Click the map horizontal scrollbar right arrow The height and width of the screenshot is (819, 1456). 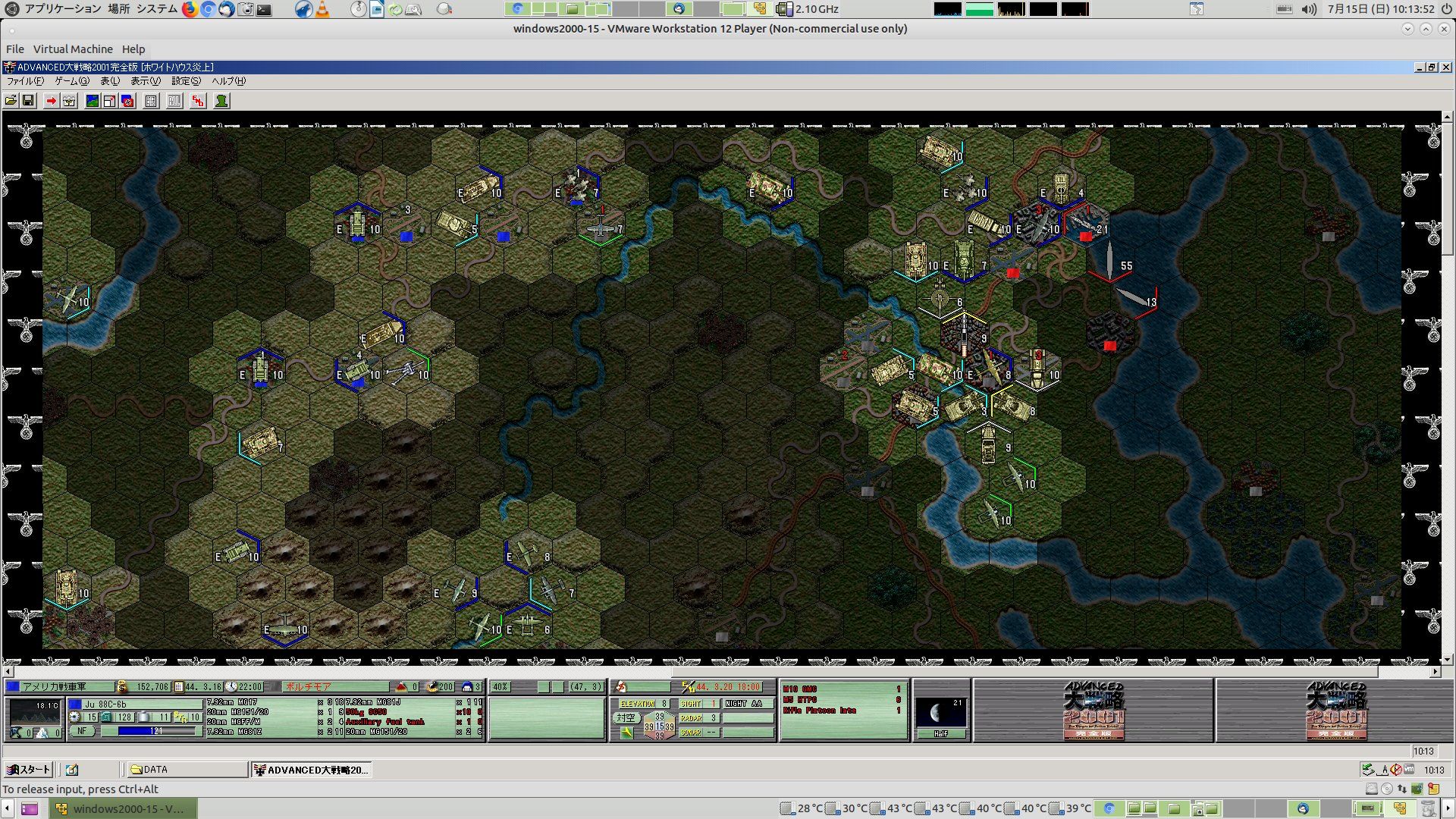1435,672
